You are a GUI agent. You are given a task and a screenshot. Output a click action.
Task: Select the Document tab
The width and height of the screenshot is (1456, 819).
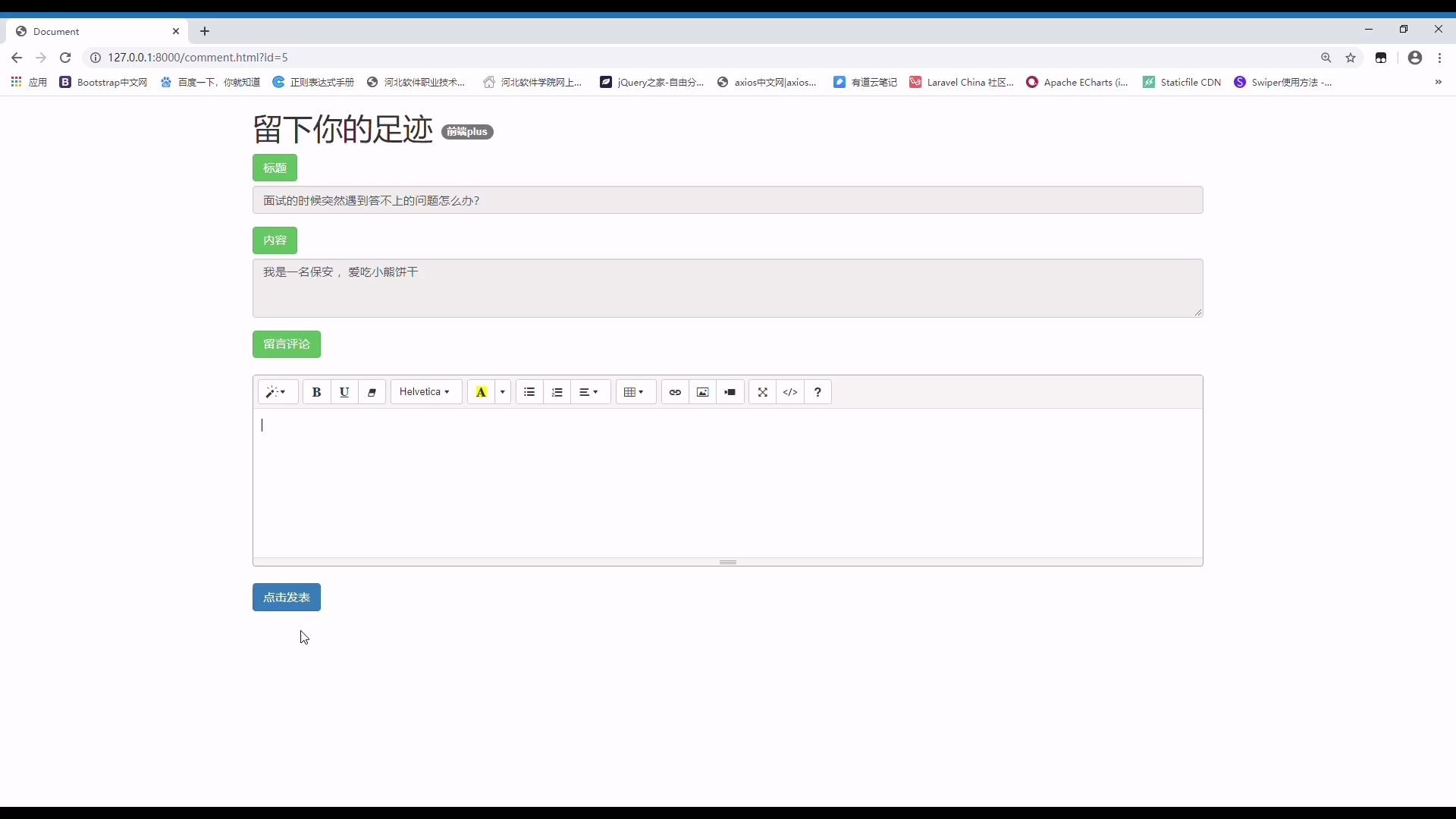click(x=97, y=31)
